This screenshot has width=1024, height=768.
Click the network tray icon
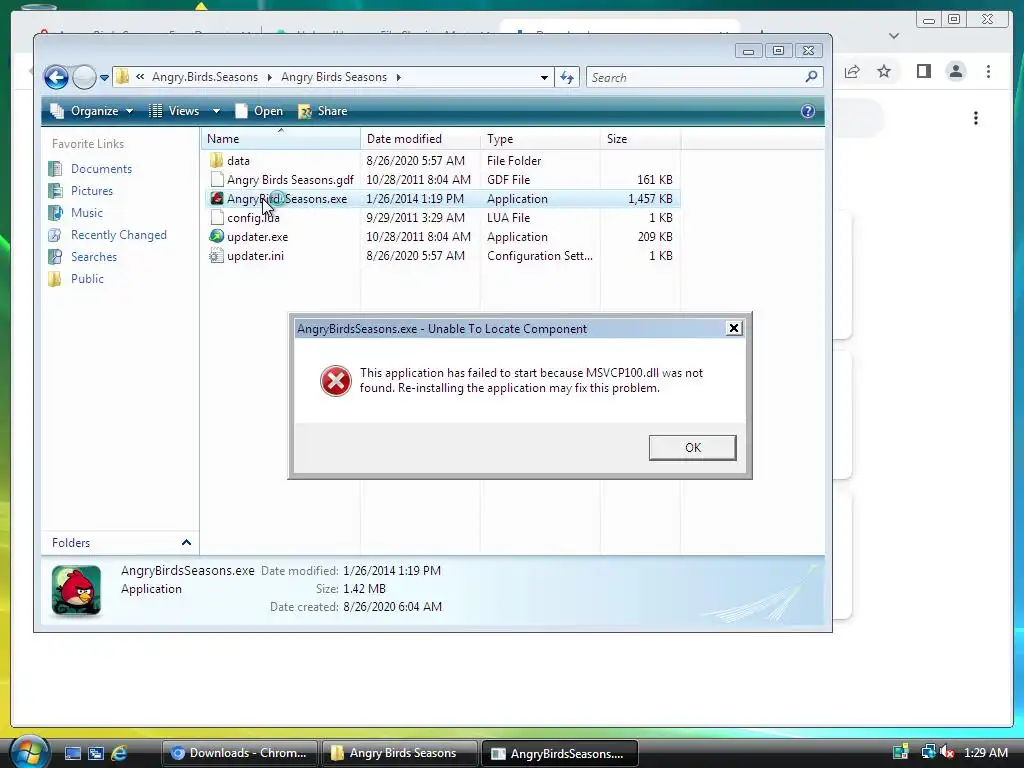pos(928,752)
